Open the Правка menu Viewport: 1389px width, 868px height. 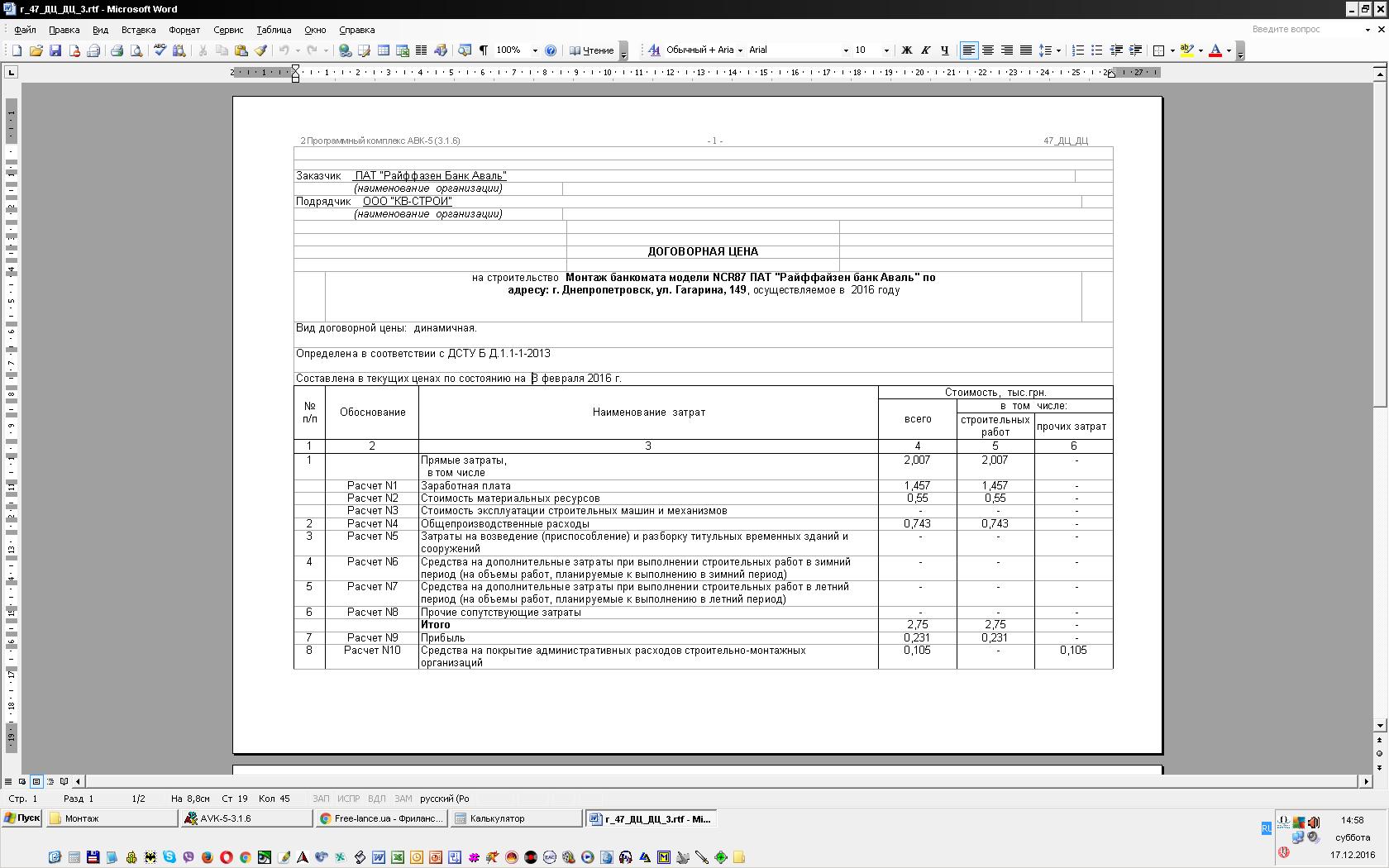click(64, 30)
